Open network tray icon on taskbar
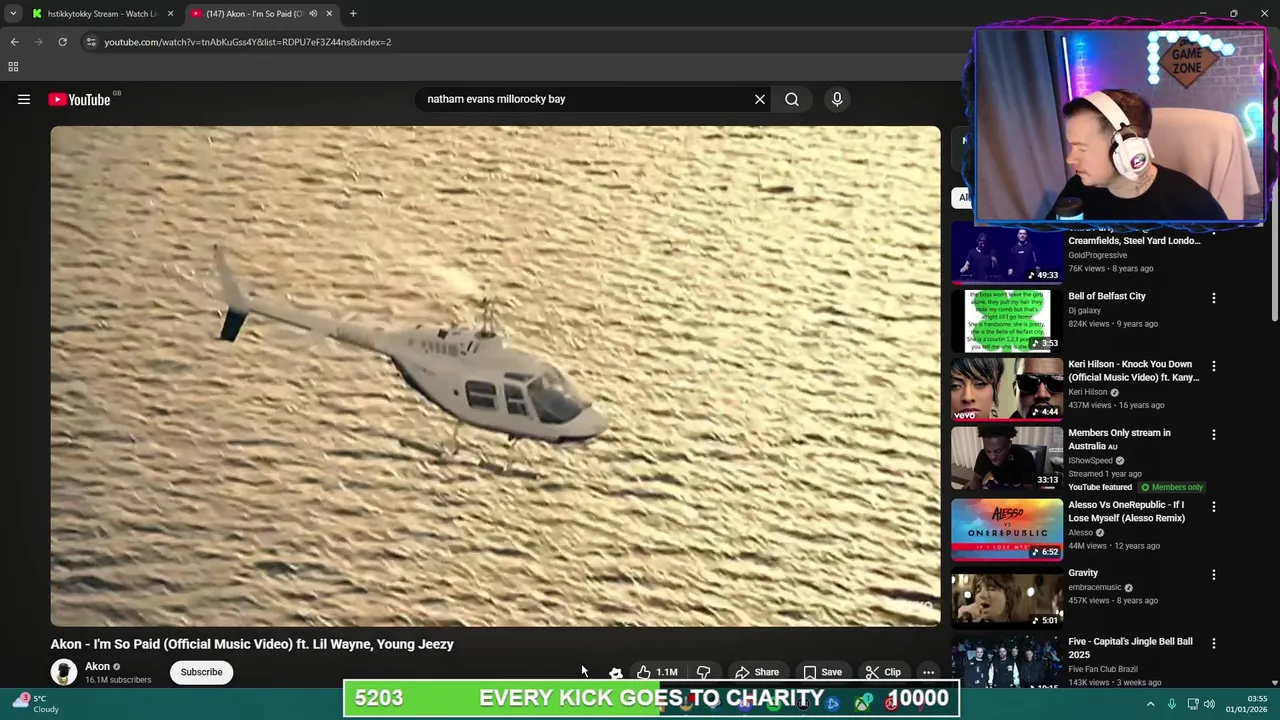 point(1193,704)
